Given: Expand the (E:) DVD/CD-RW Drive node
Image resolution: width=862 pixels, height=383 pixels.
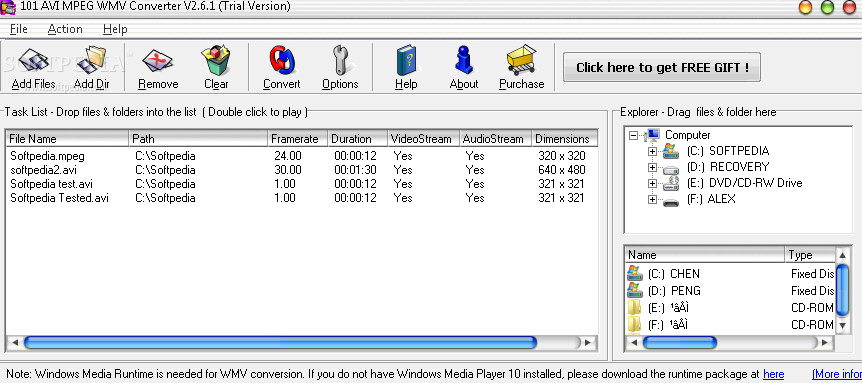Looking at the screenshot, I should 653,183.
